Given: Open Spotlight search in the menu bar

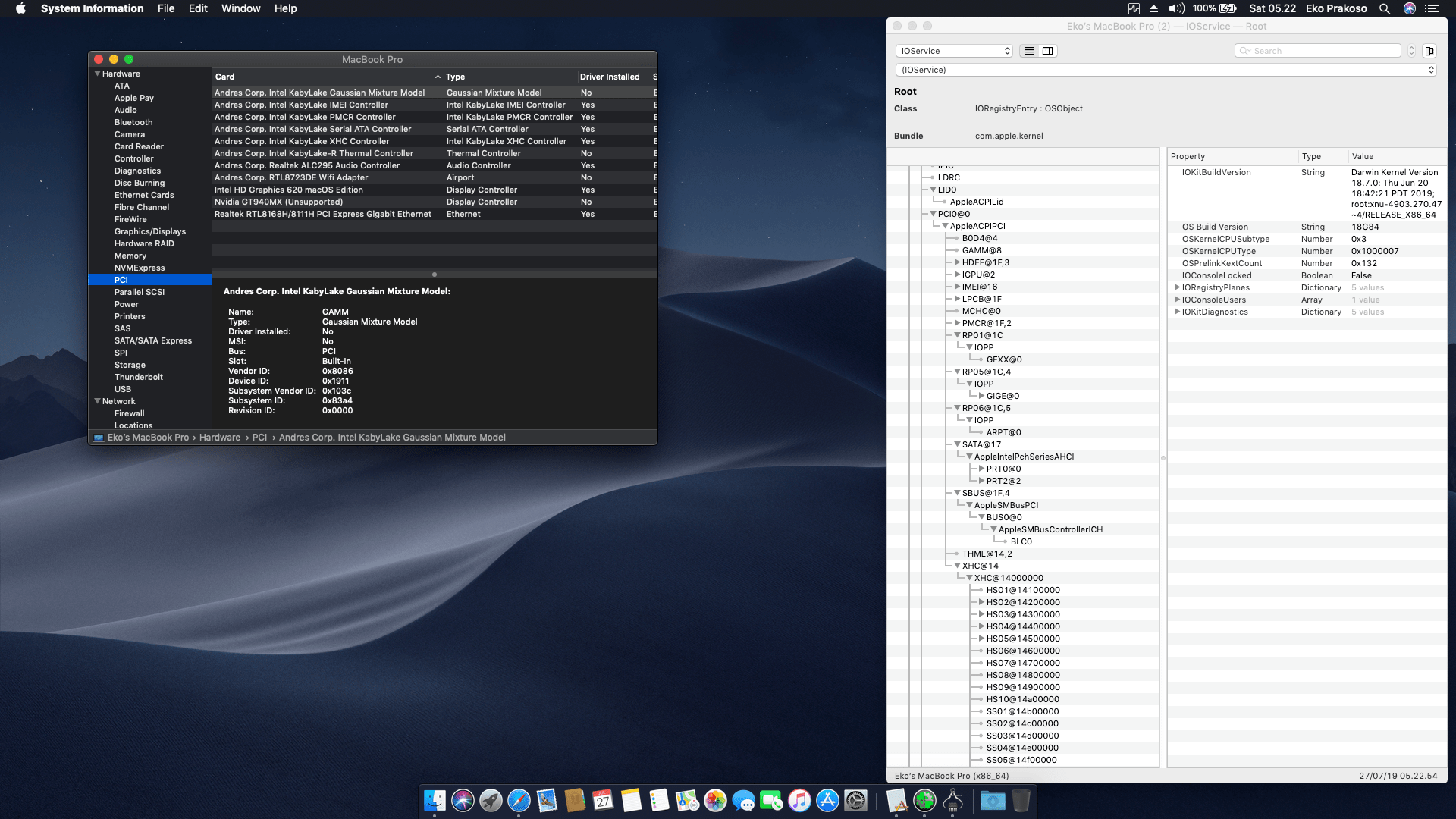Looking at the screenshot, I should (x=1385, y=8).
